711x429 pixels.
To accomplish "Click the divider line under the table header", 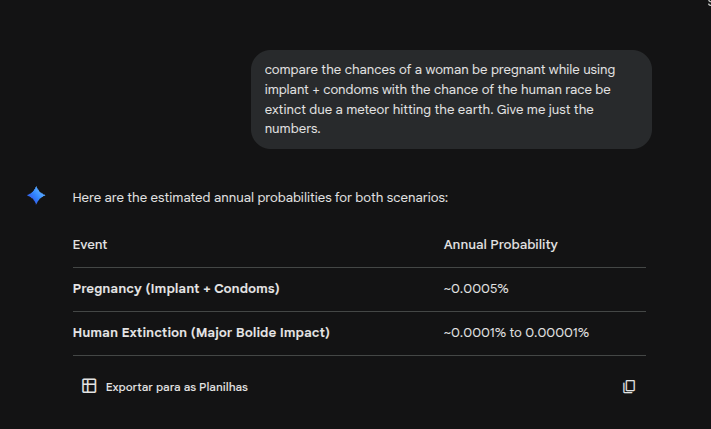I will point(359,268).
